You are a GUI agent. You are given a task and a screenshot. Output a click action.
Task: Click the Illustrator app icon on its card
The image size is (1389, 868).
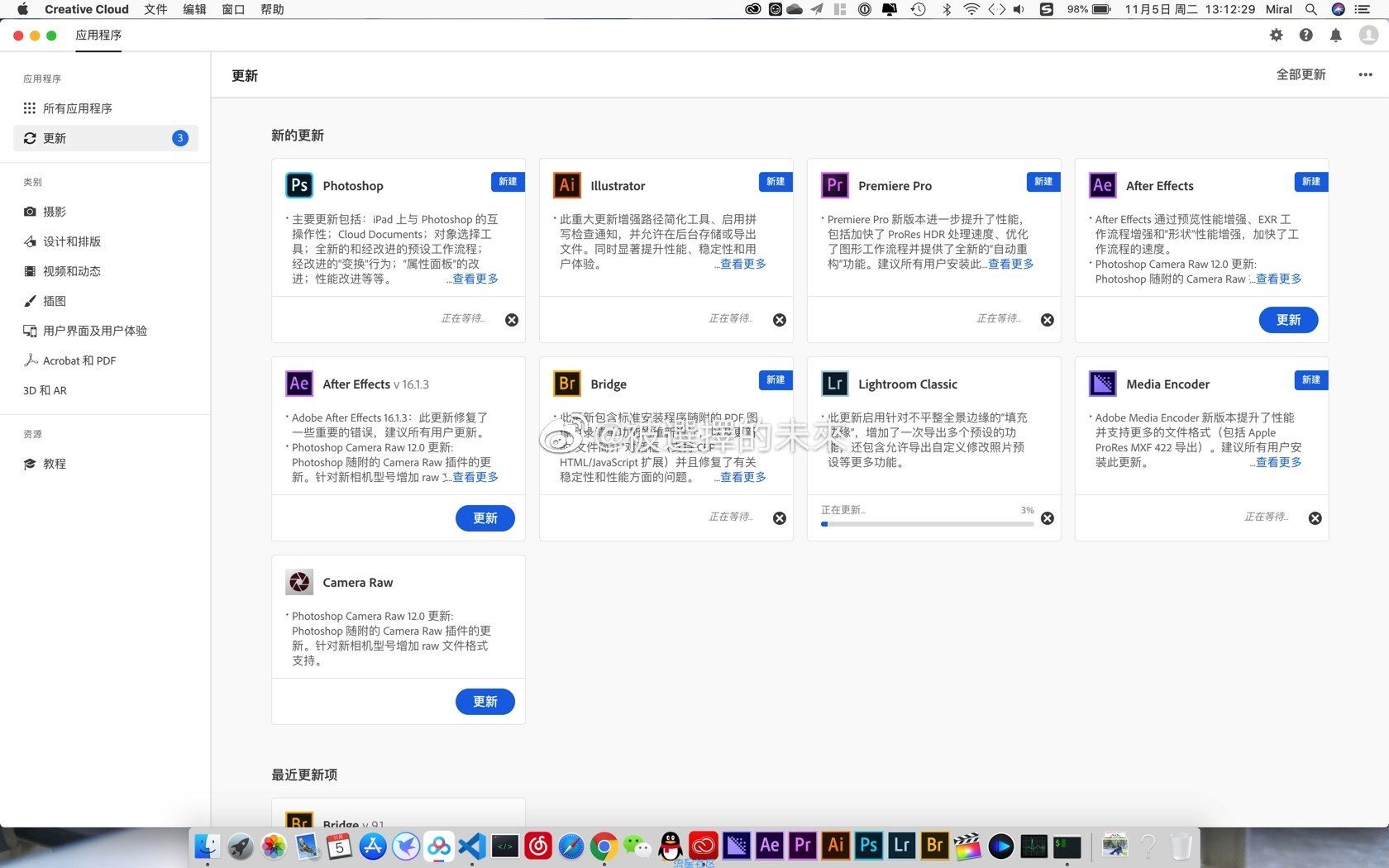(x=567, y=185)
